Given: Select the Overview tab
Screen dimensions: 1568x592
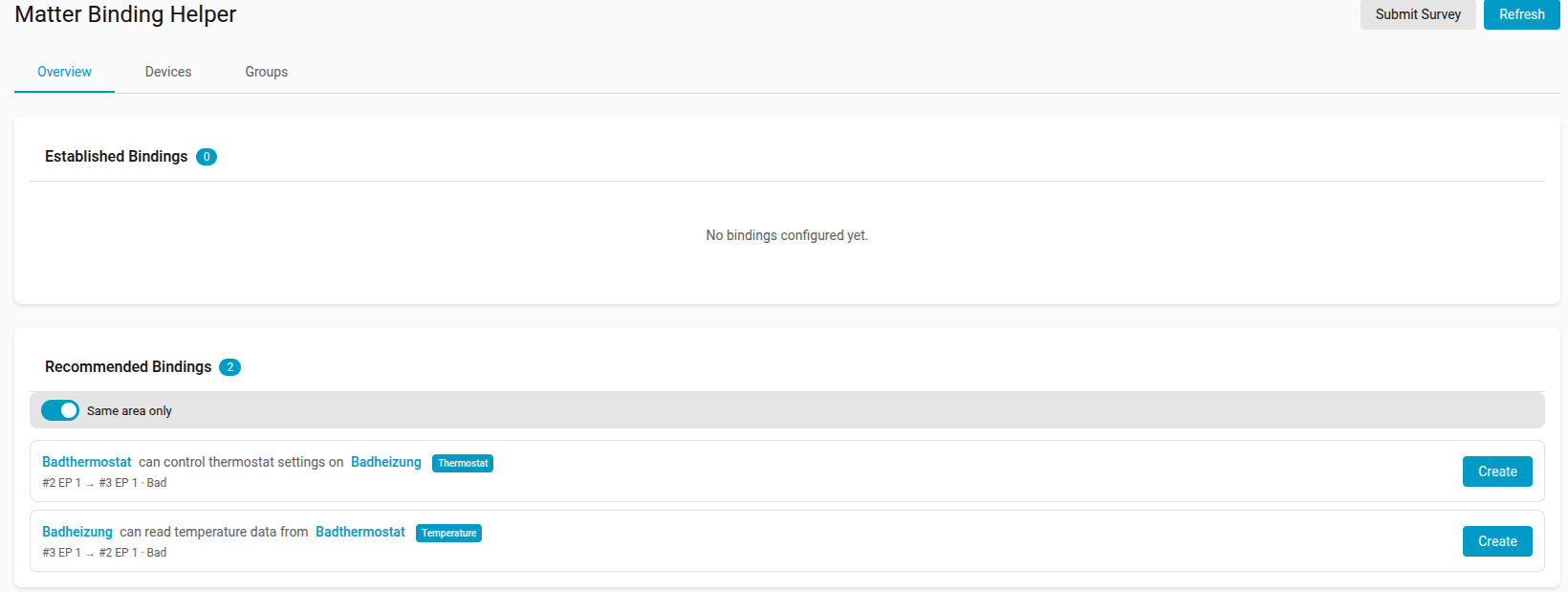Looking at the screenshot, I should coord(64,72).
